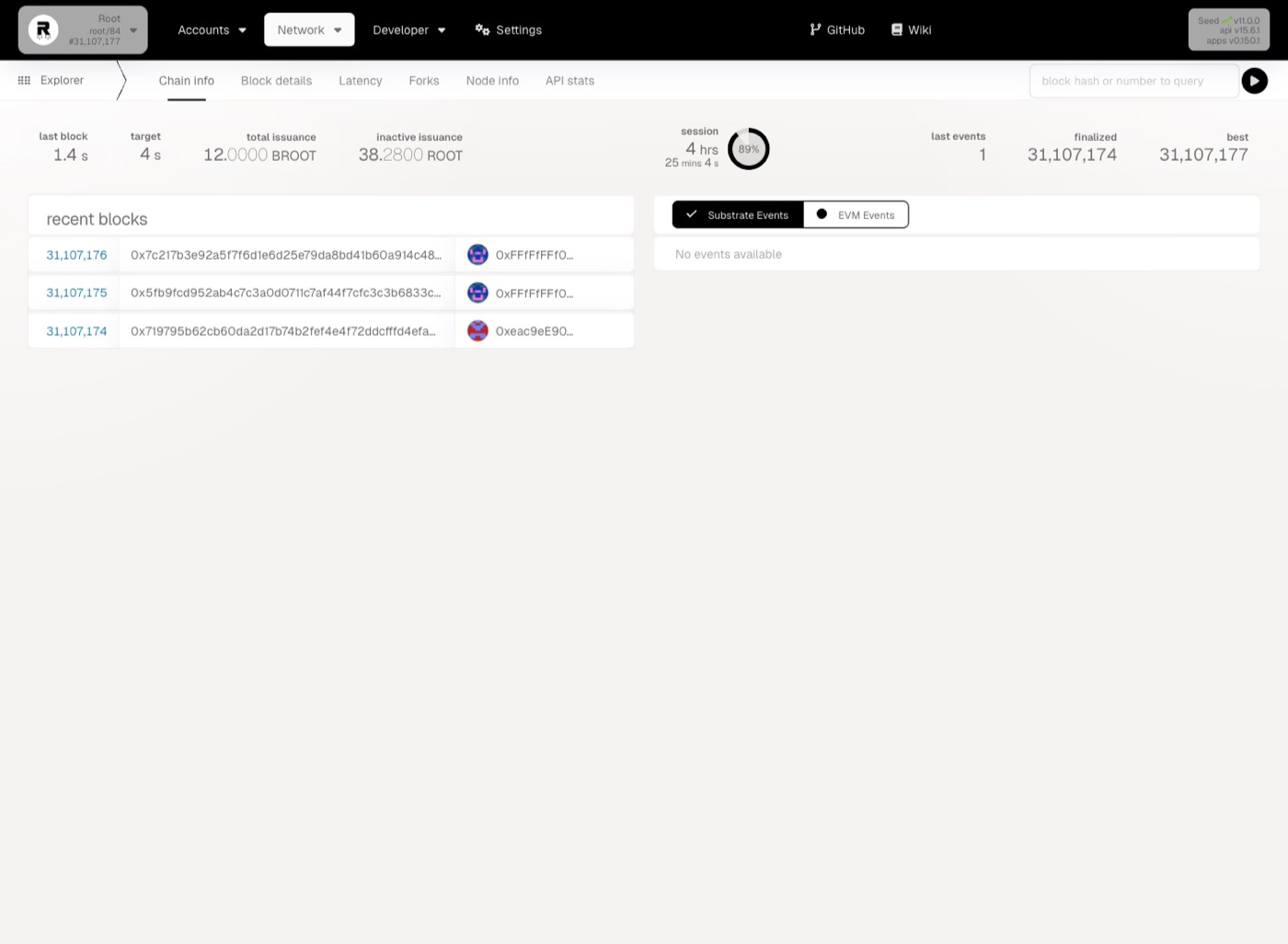Open Settings from top bar
Viewport: 1288px width, 944px height.
(x=509, y=30)
